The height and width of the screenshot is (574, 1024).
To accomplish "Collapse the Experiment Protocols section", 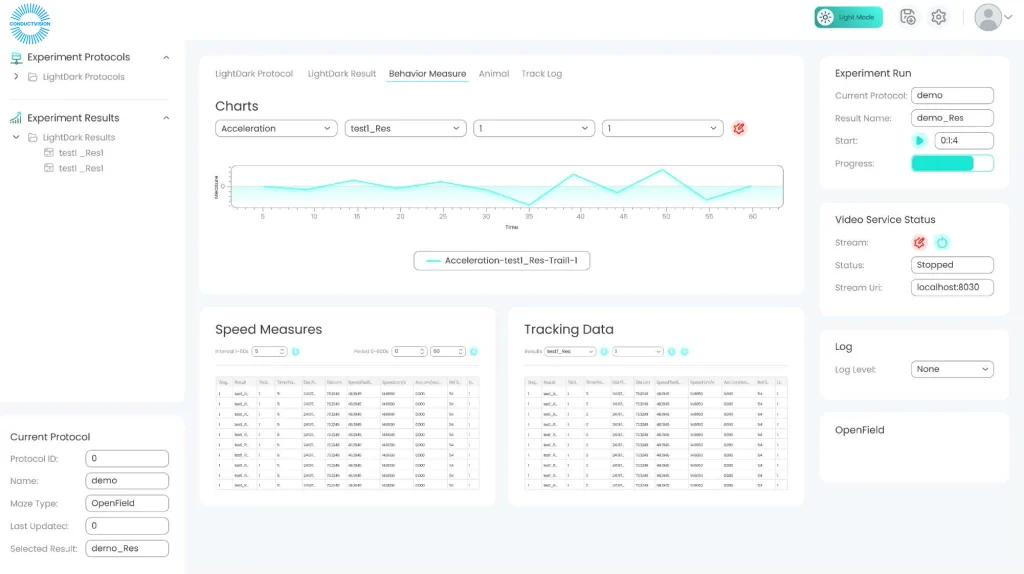I will click(166, 57).
